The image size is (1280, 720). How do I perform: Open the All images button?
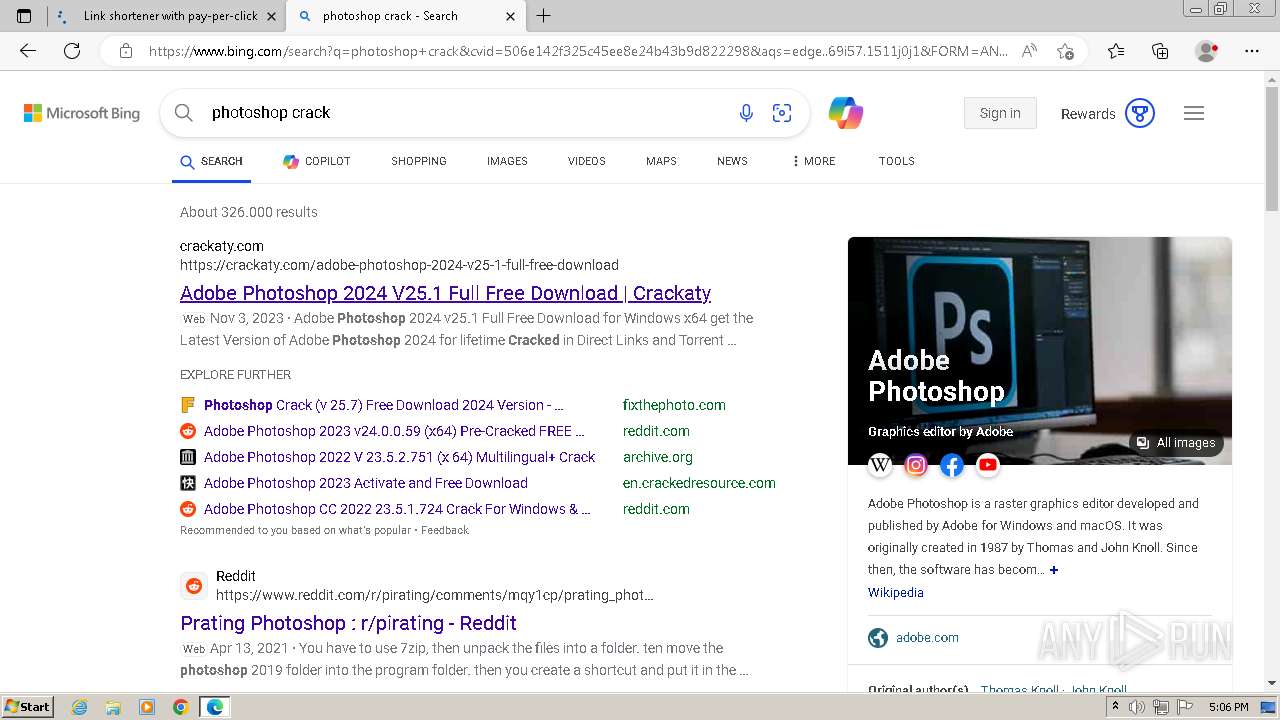[x=1176, y=443]
